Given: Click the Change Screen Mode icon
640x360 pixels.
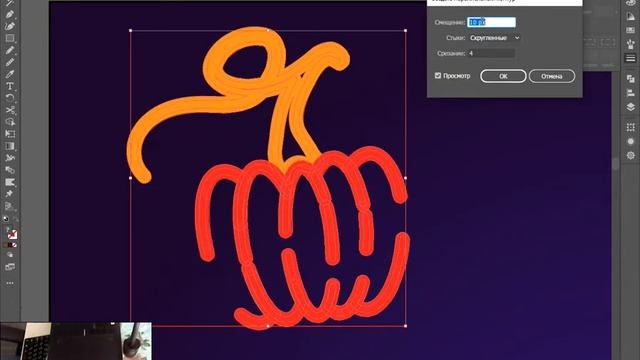Looking at the screenshot, I should click(x=10, y=267).
